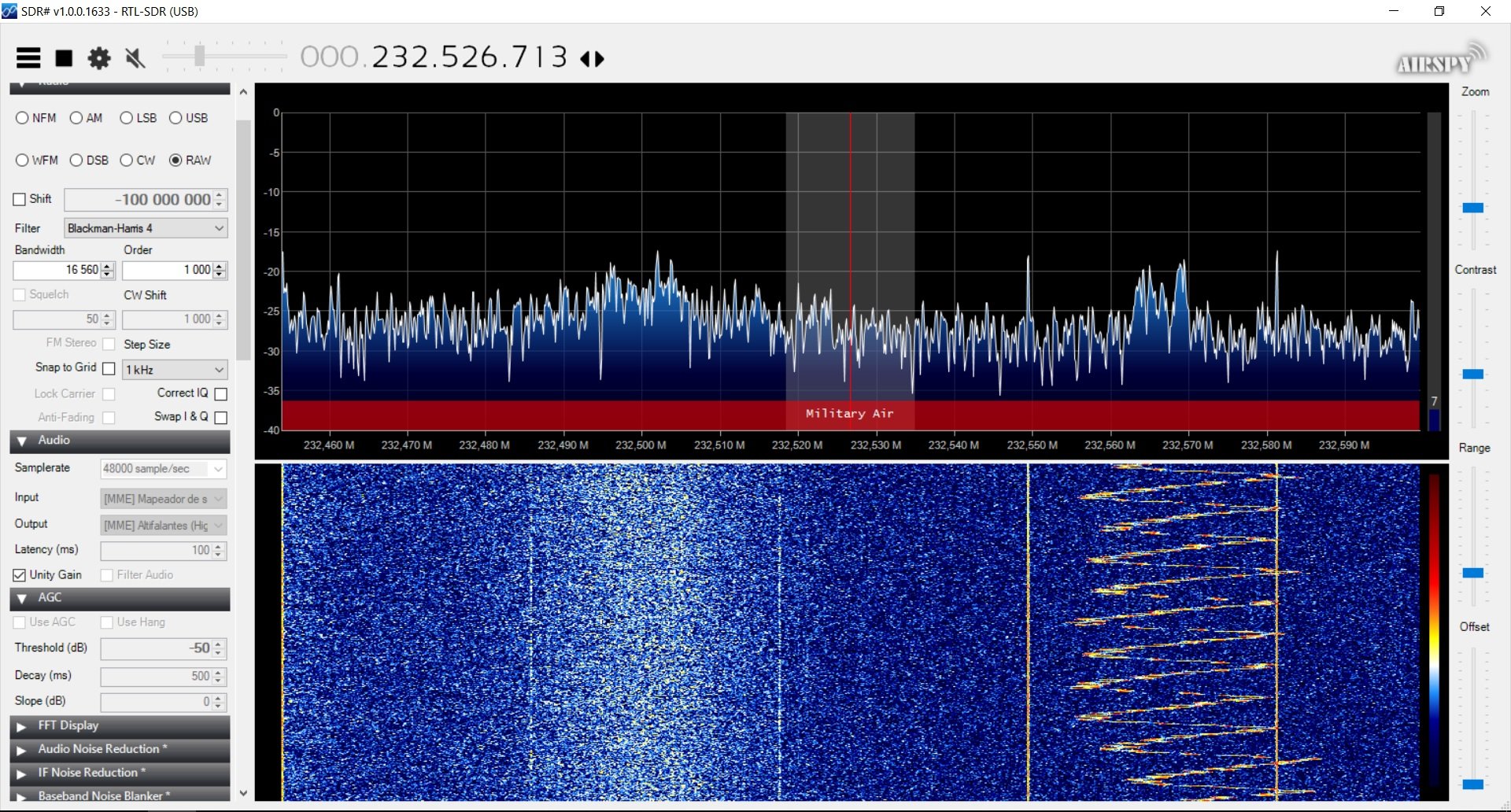Enable Snap to Grid checkbox
The height and width of the screenshot is (812, 1511).
click(x=109, y=368)
